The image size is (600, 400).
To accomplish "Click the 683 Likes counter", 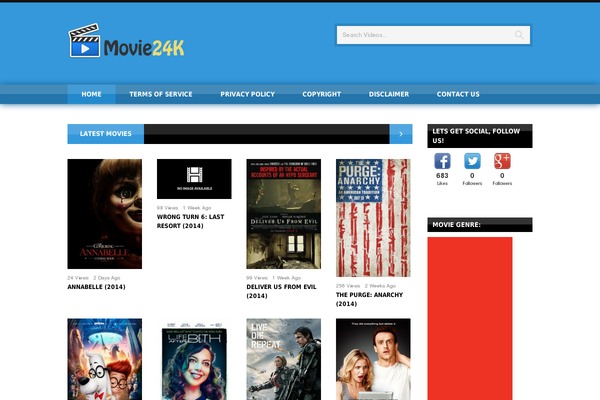I will (x=442, y=178).
